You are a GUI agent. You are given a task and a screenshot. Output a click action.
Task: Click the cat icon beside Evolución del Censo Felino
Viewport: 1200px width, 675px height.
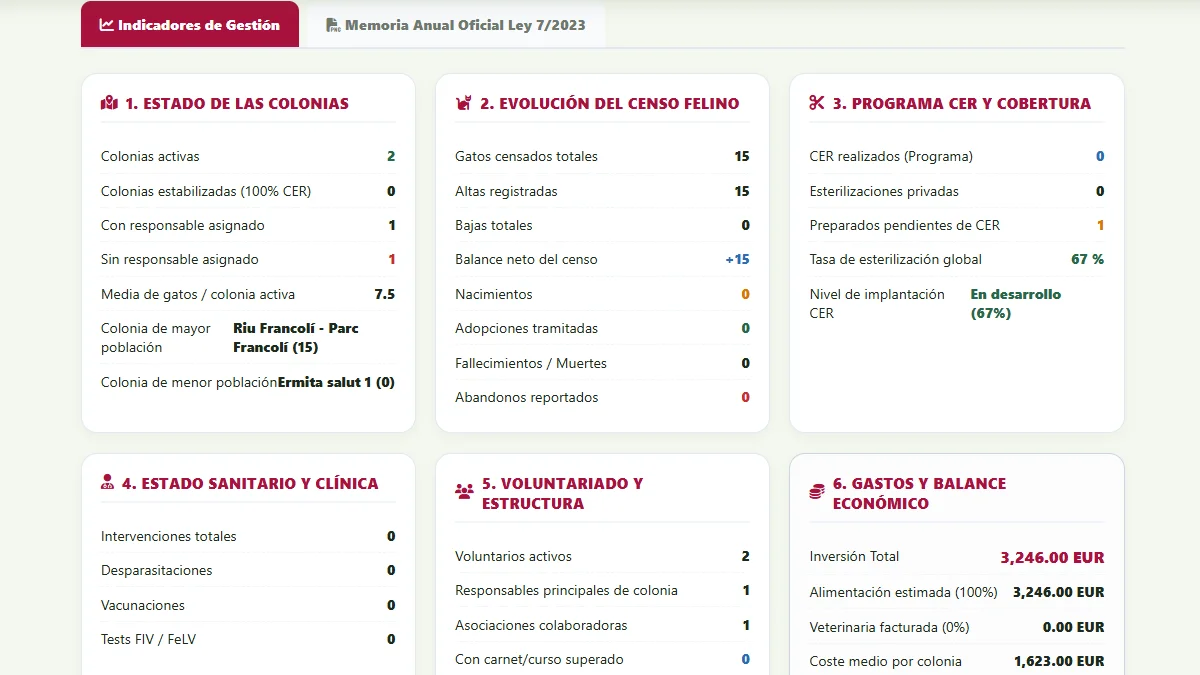[463, 103]
